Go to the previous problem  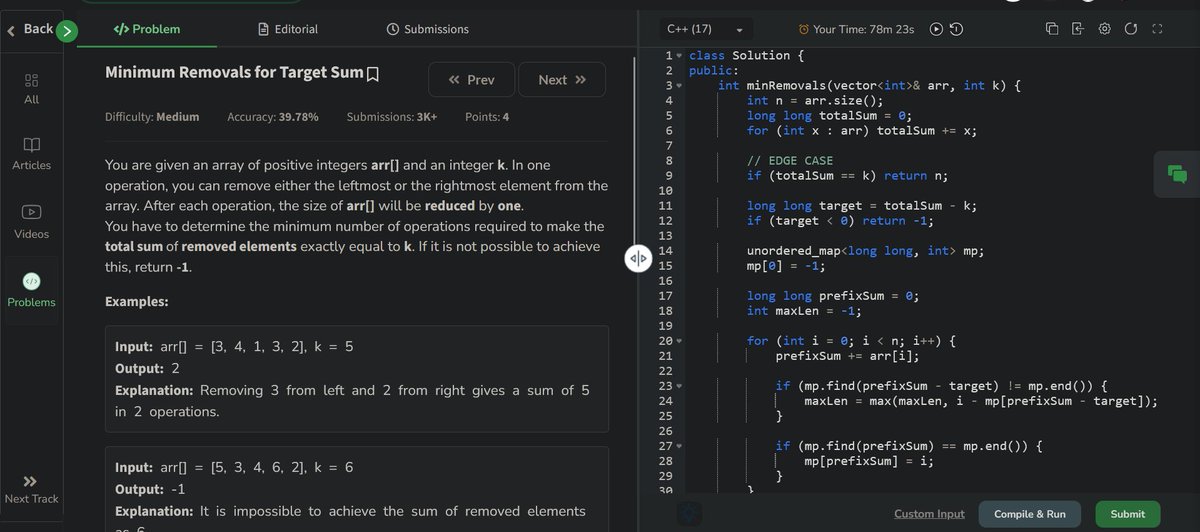click(x=471, y=80)
